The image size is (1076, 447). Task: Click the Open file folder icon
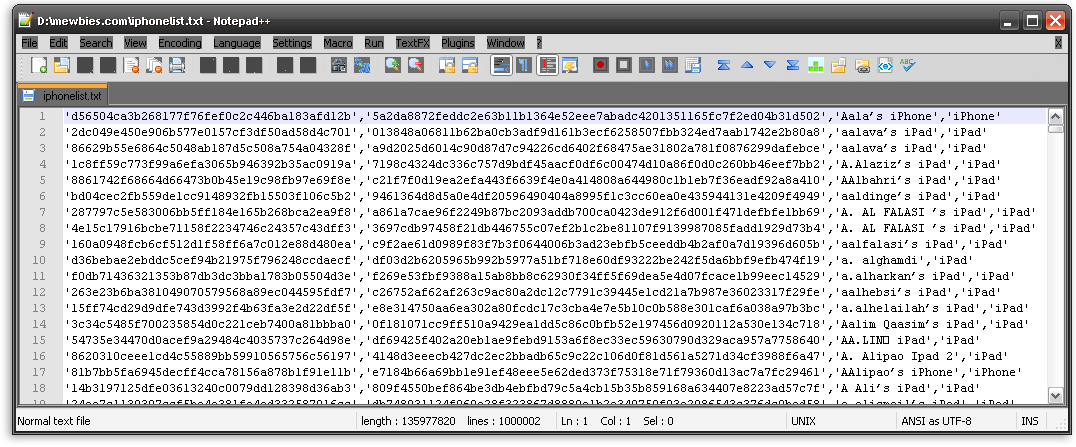click(x=62, y=65)
